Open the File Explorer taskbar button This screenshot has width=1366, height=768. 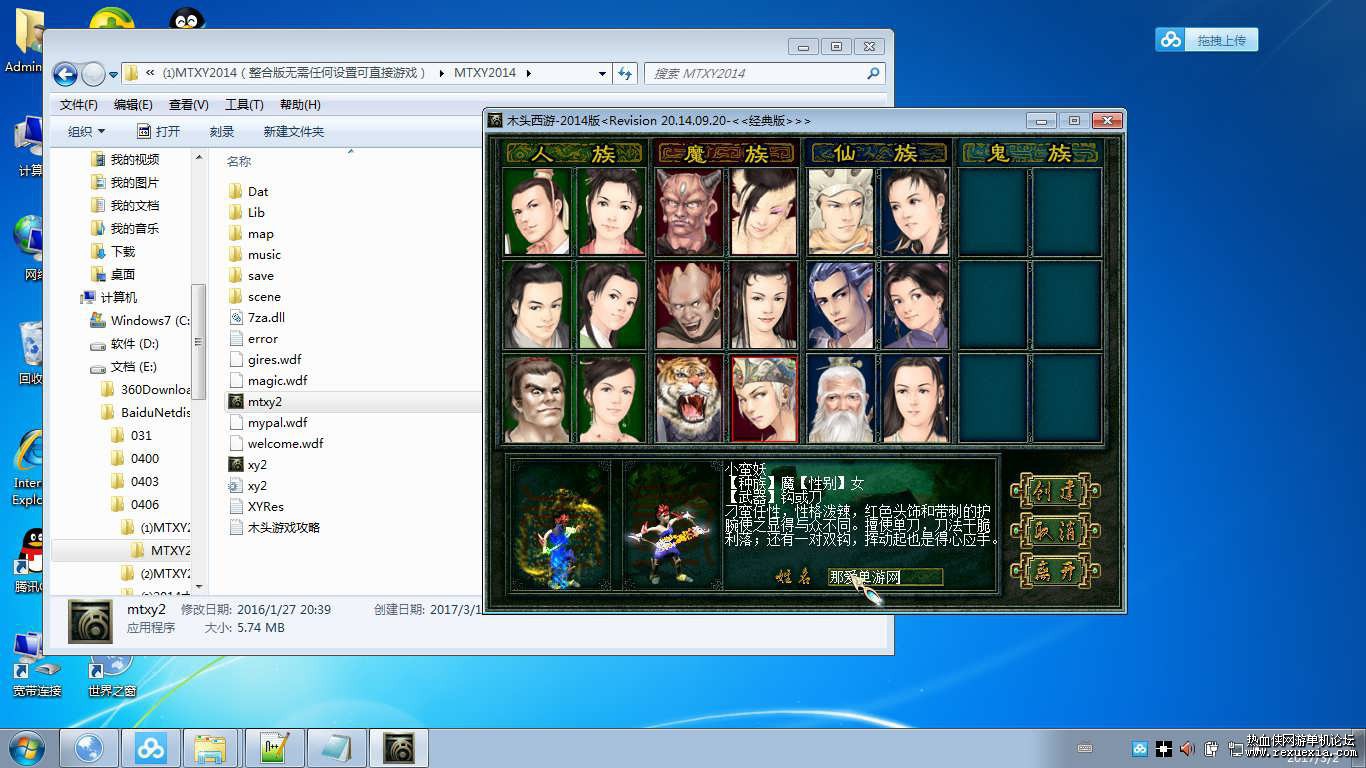coord(213,748)
